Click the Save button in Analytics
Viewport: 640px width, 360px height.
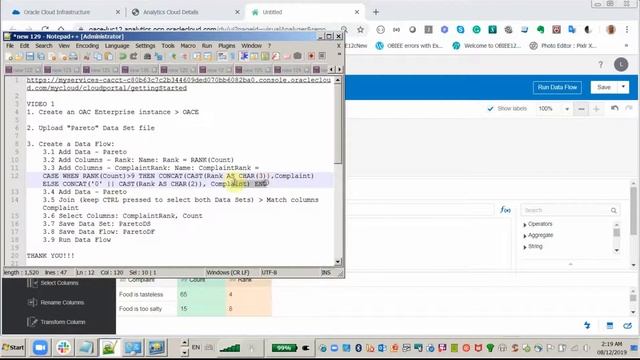604,87
